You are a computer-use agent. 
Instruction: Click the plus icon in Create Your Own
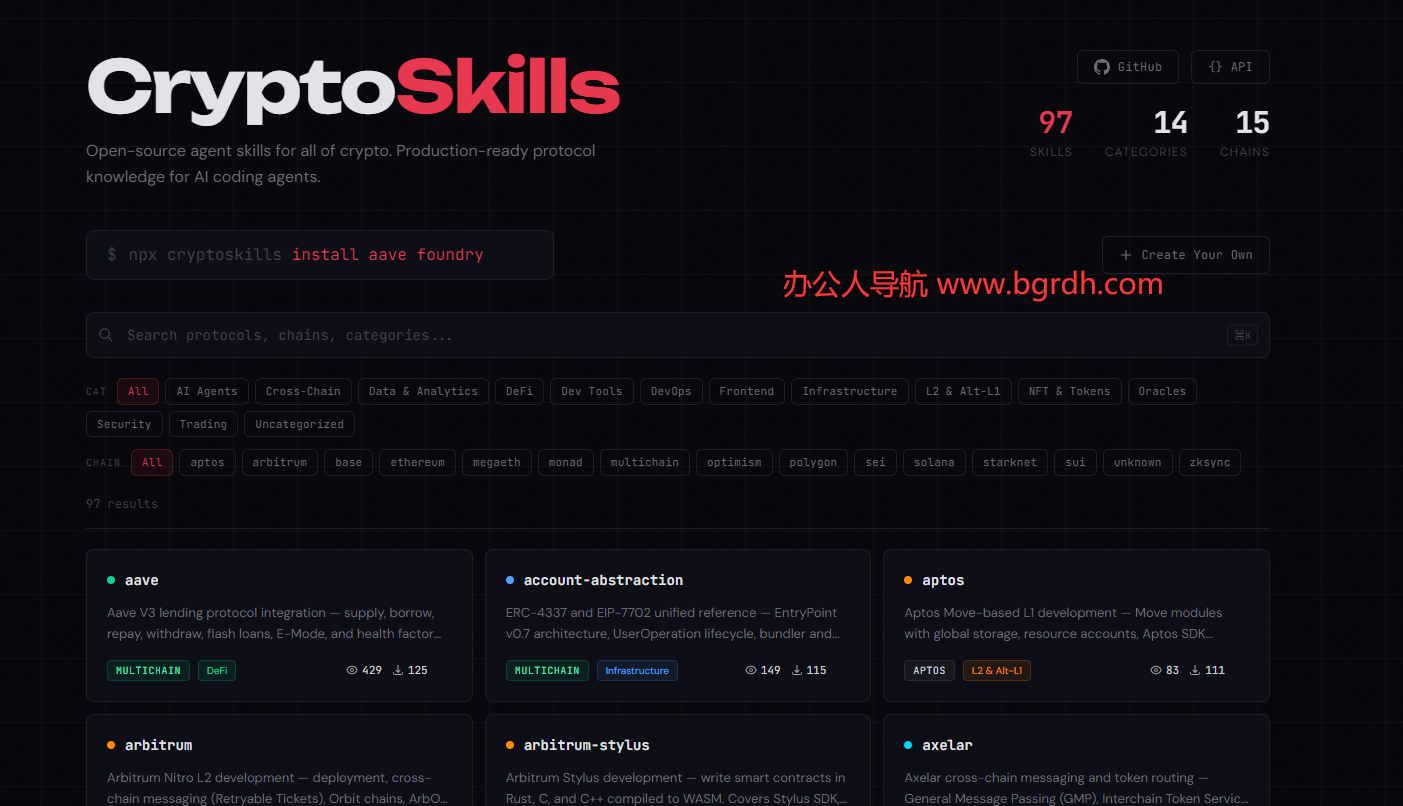(1126, 255)
